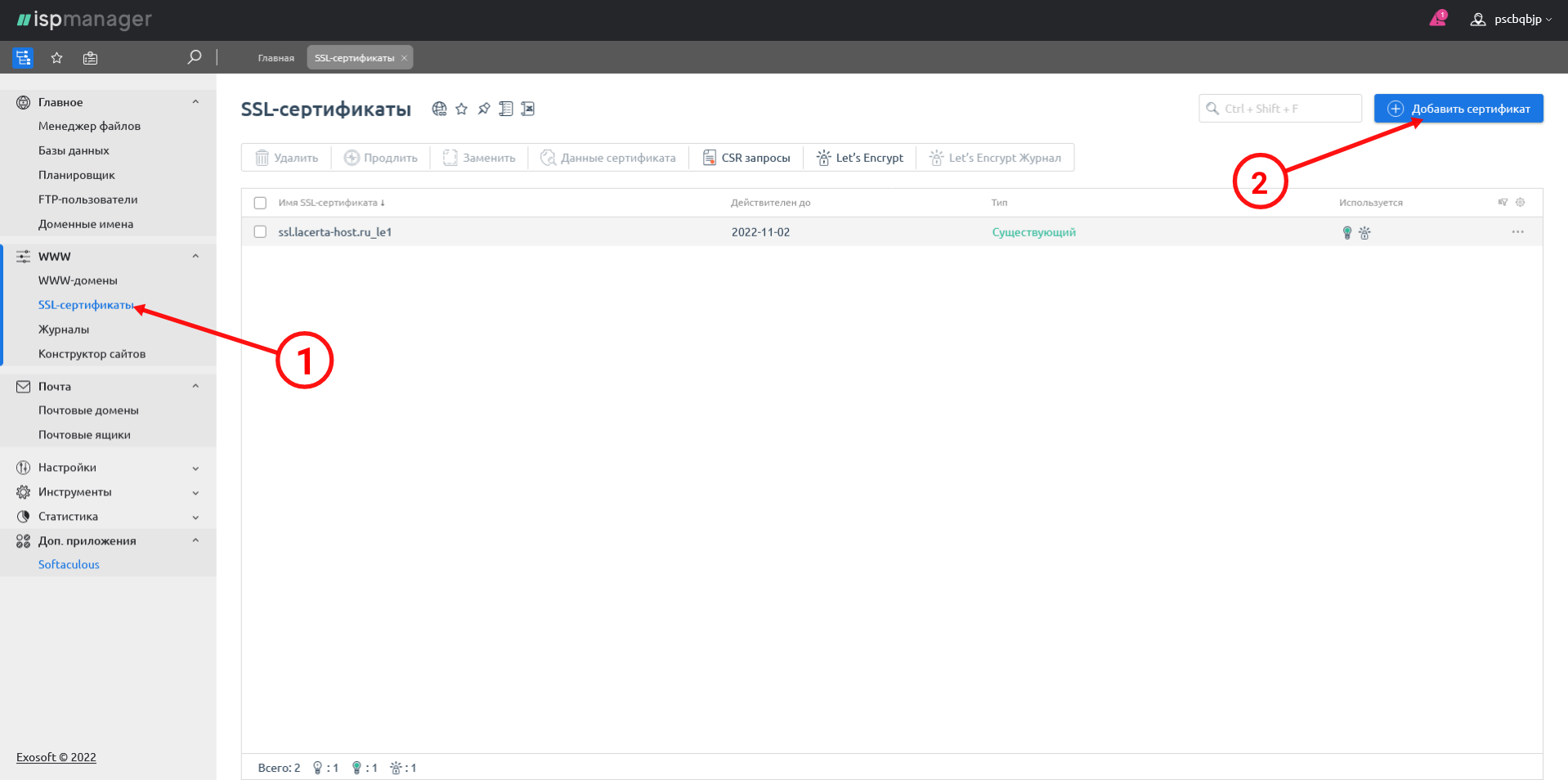
Task: Open Менеджер файлов
Action: pyautogui.click(x=89, y=126)
